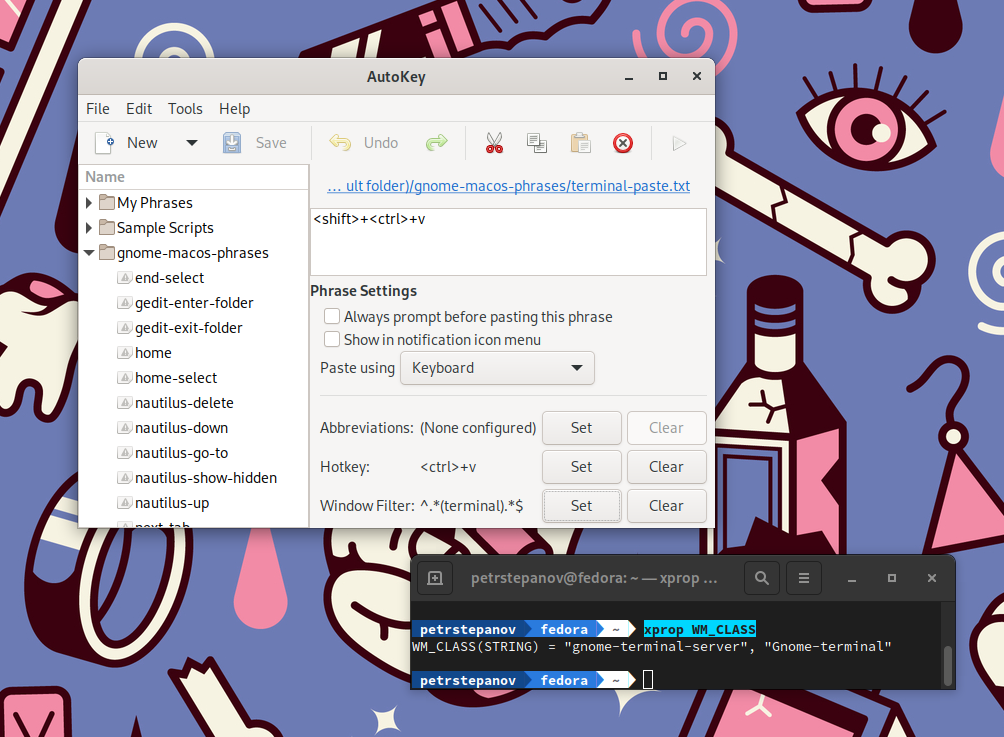This screenshot has width=1004, height=737.
Task: Select the Sample Scripts folder icon
Action: point(107,228)
